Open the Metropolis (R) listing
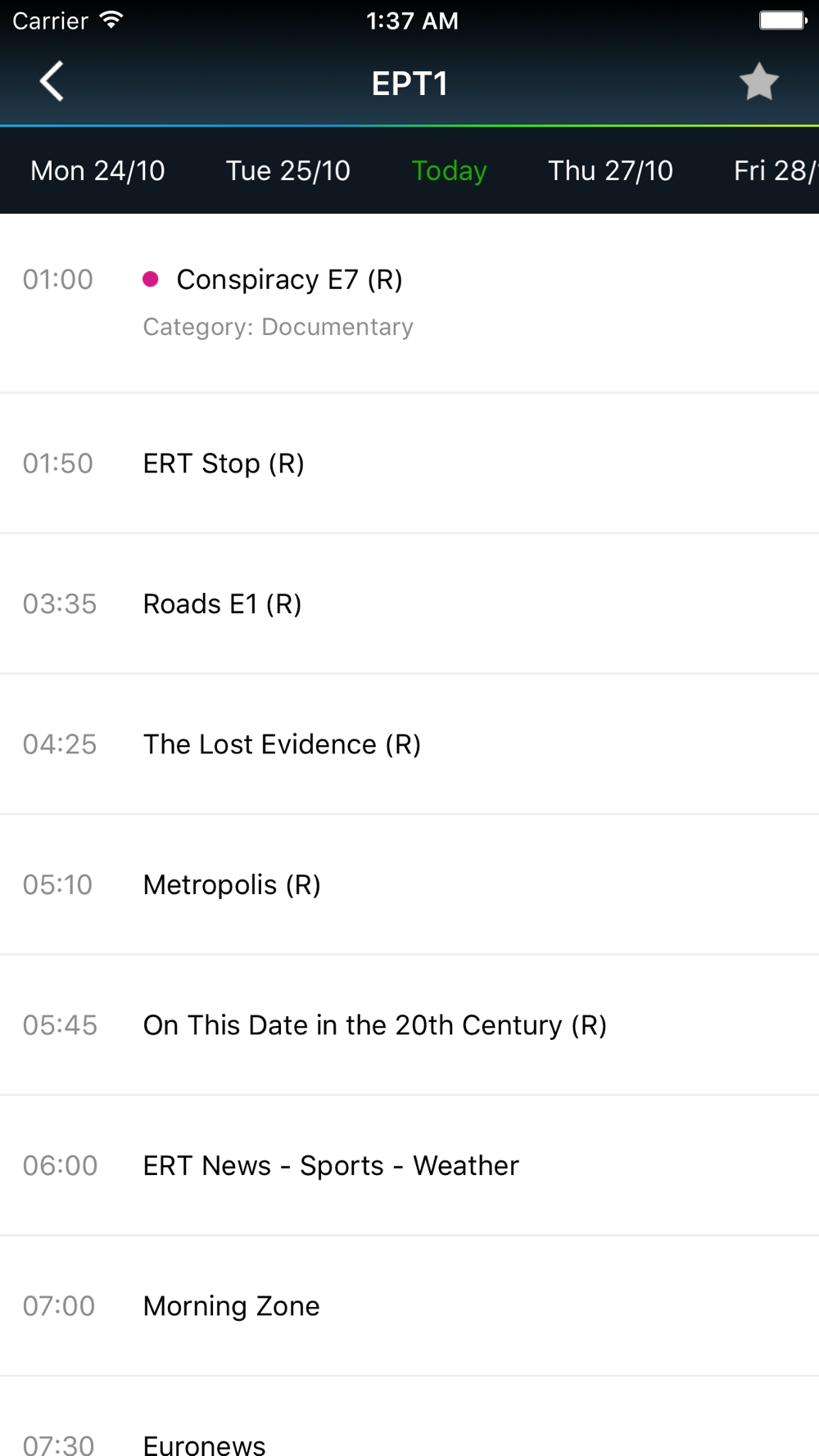819x1456 pixels. [232, 885]
